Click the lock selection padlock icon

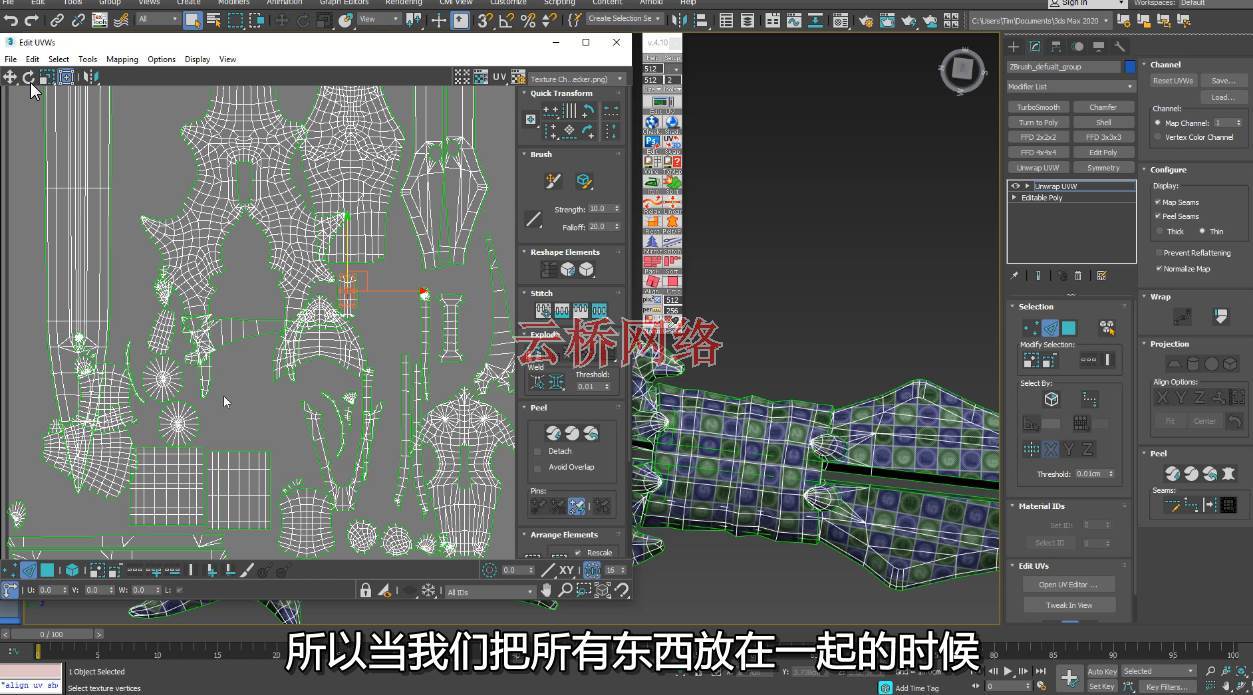pos(365,591)
